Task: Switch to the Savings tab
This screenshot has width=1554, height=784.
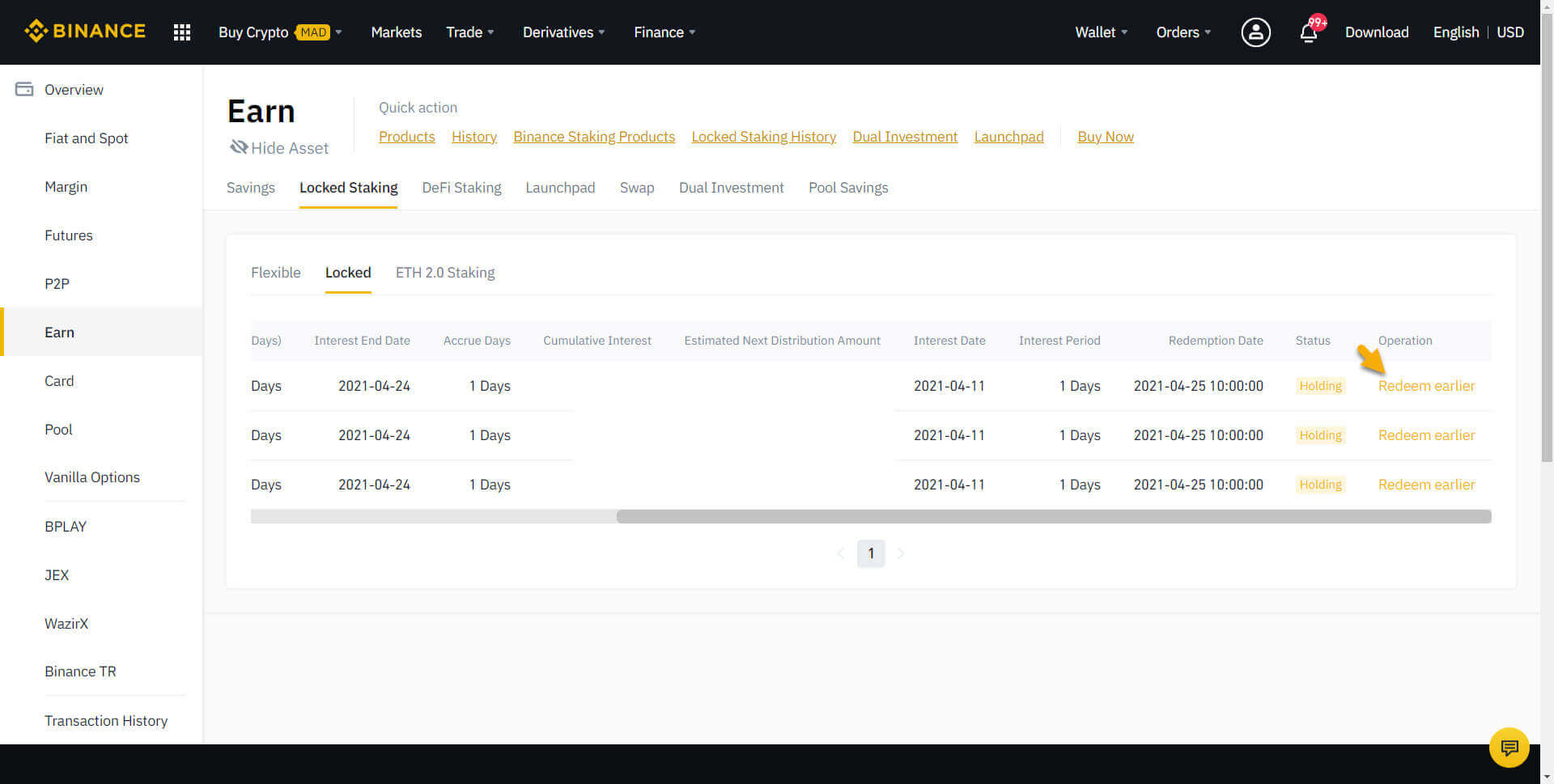Action: (x=251, y=188)
